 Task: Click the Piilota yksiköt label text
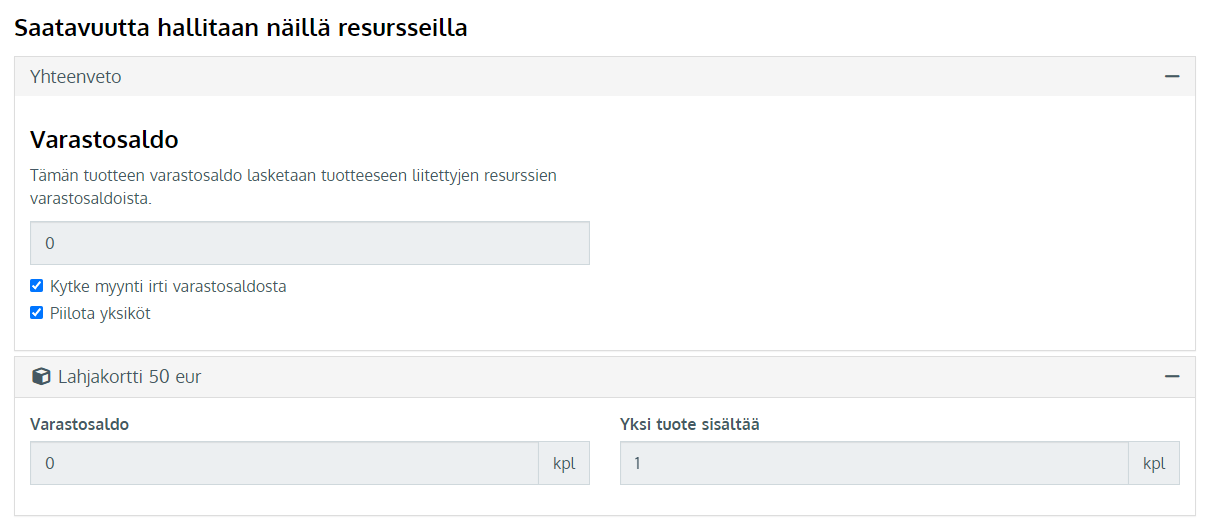[x=100, y=313]
